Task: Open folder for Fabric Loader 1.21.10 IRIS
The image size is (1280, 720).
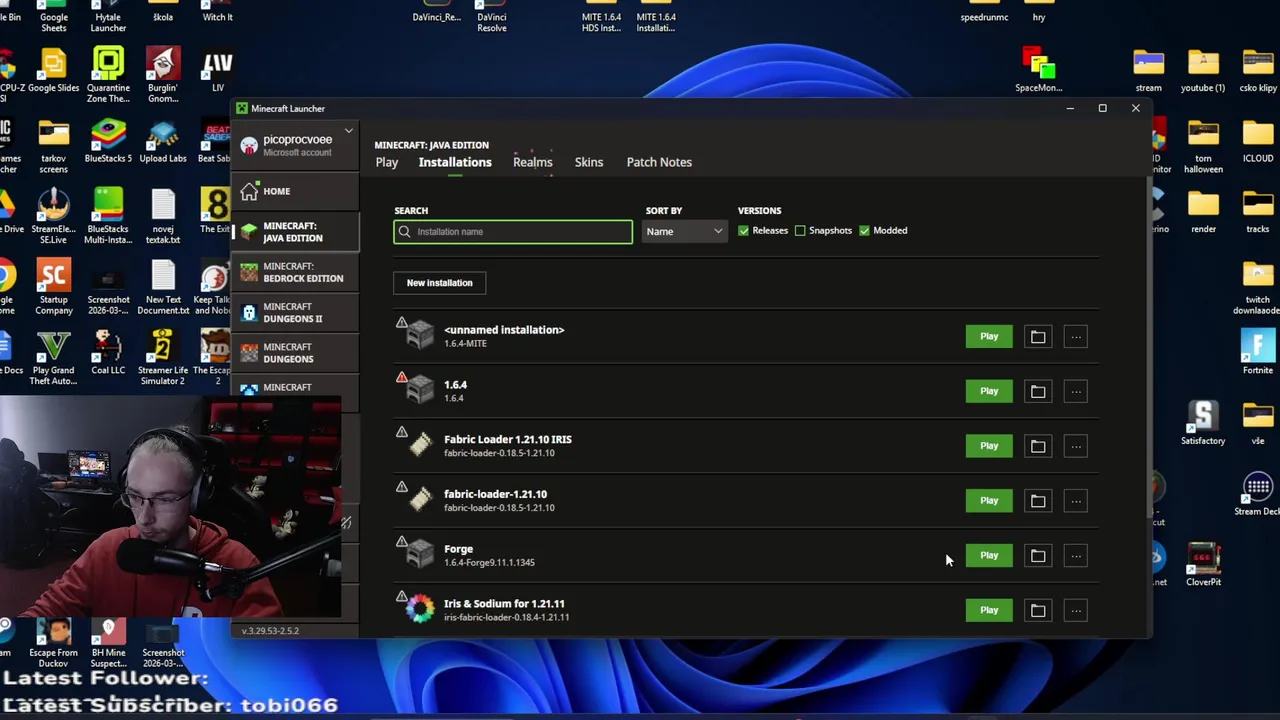Action: [1038, 446]
